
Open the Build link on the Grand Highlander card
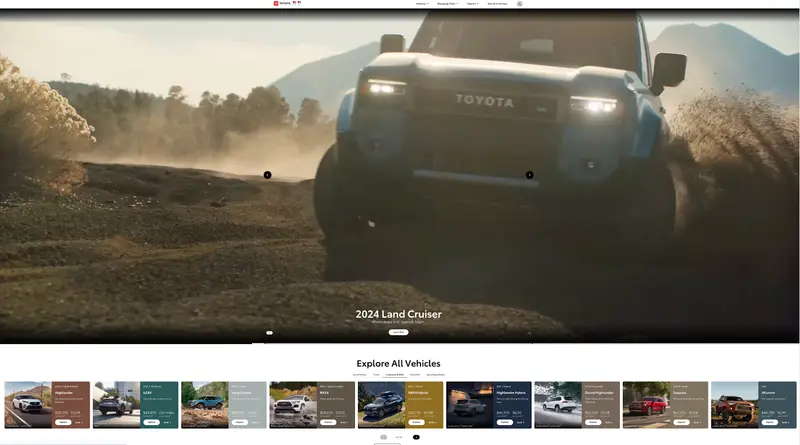click(609, 423)
